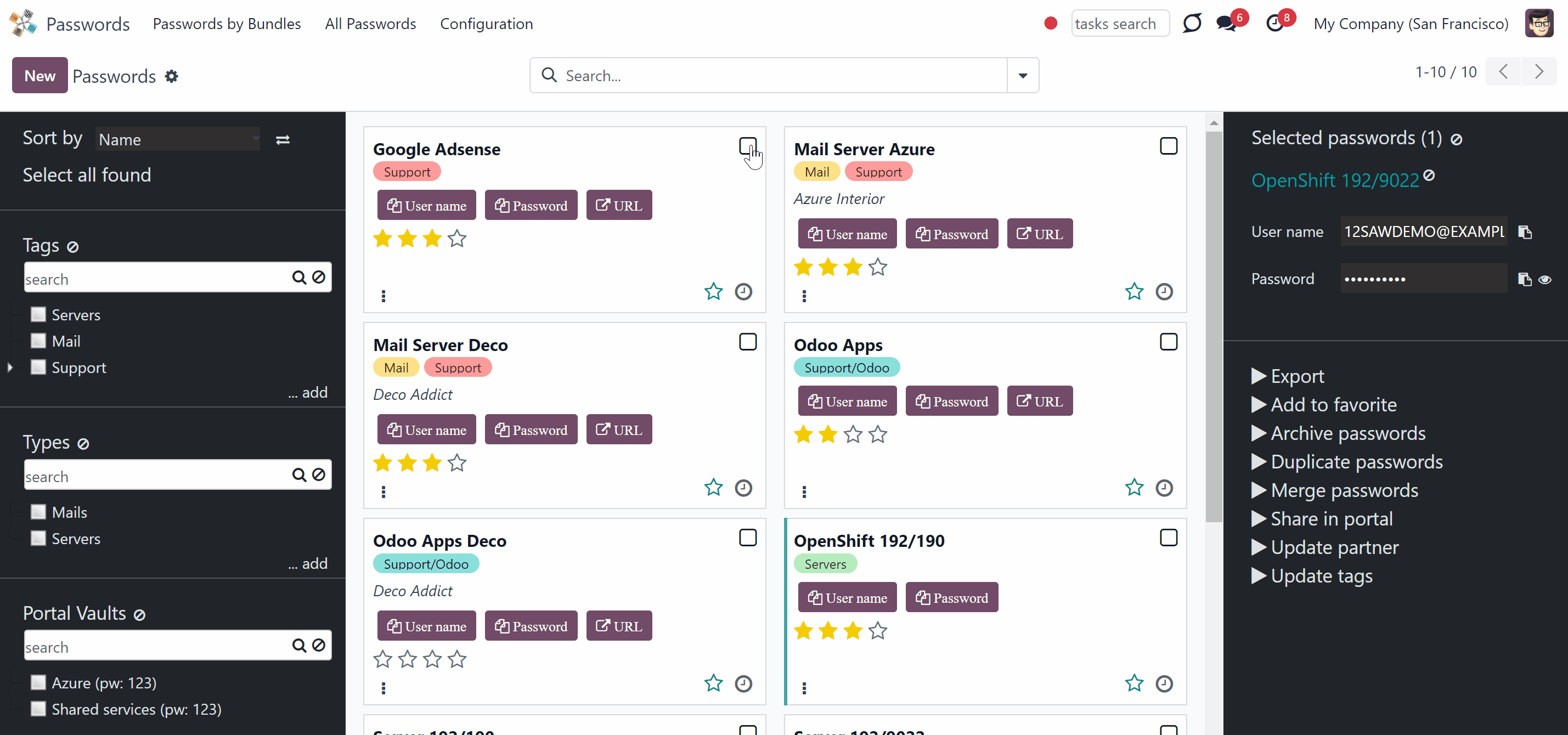Select the Mail Server Azure card checkbox
This screenshot has height=735, width=1568.
pos(1168,146)
